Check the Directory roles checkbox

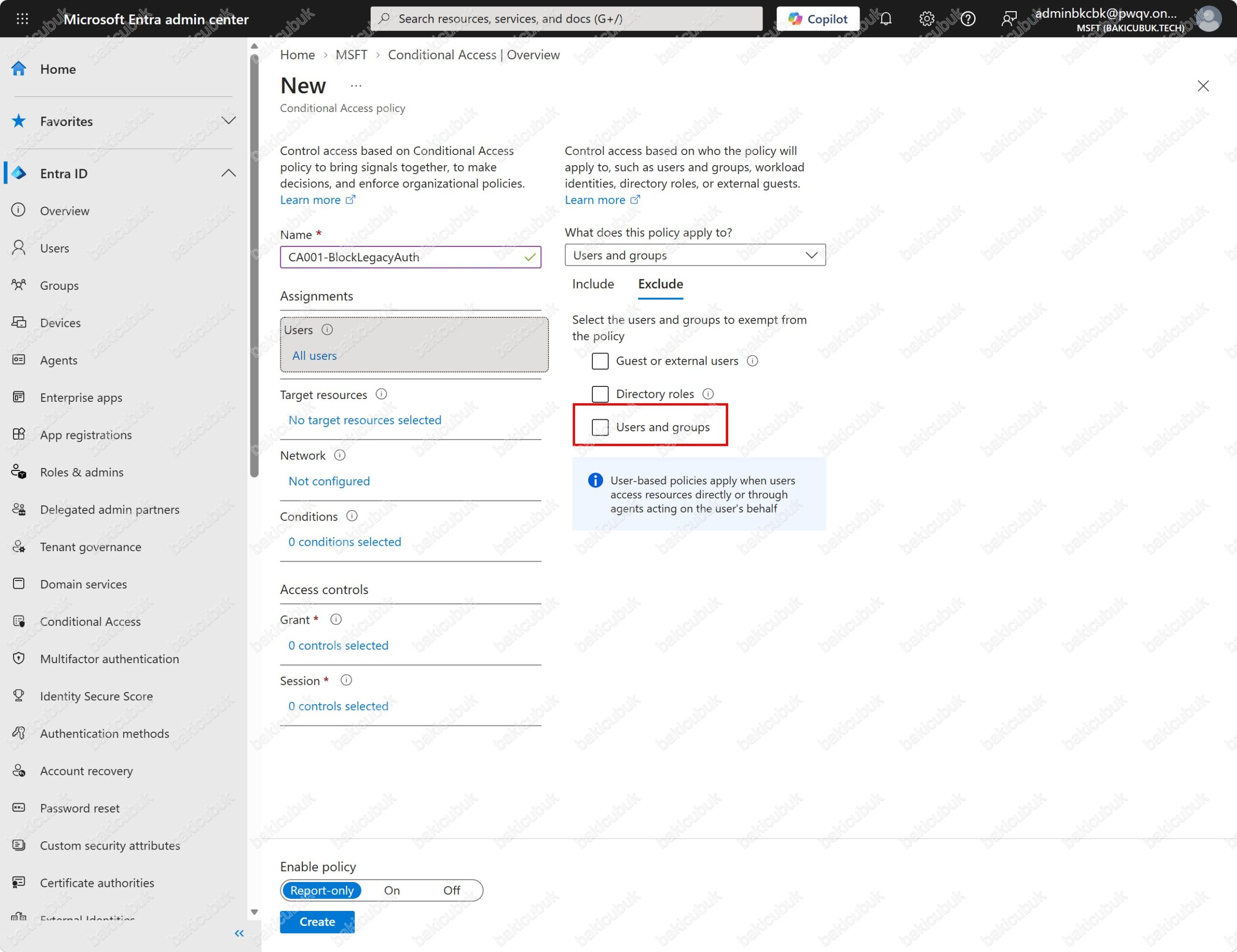point(600,394)
